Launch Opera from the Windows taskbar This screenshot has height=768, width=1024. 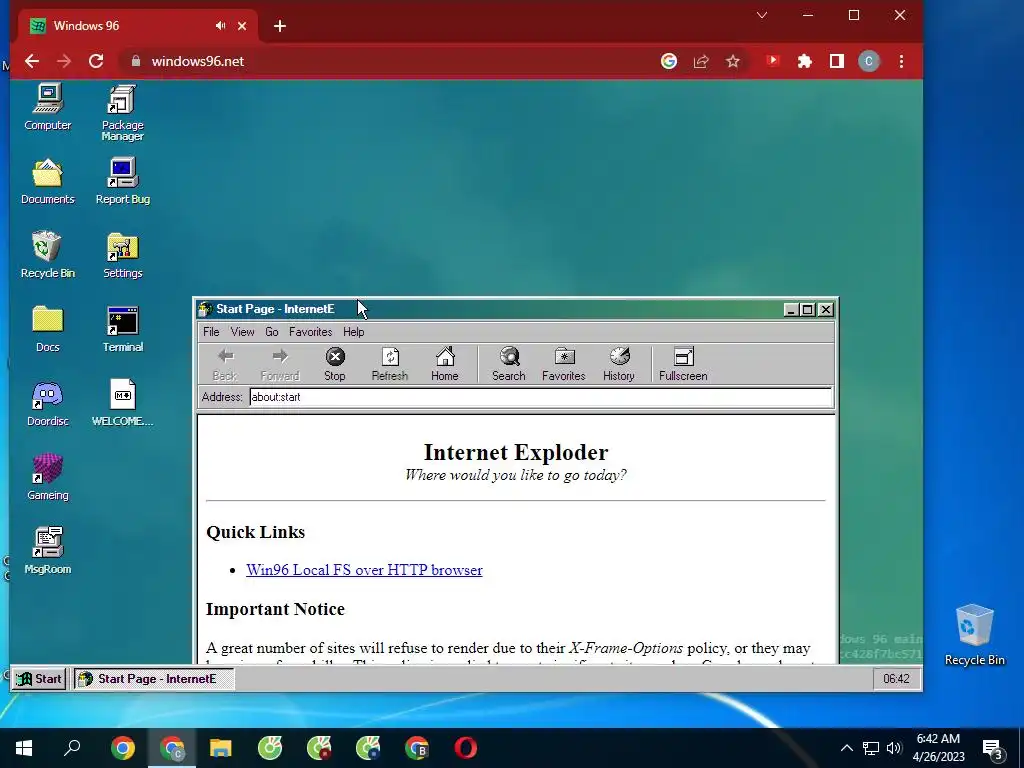click(466, 748)
